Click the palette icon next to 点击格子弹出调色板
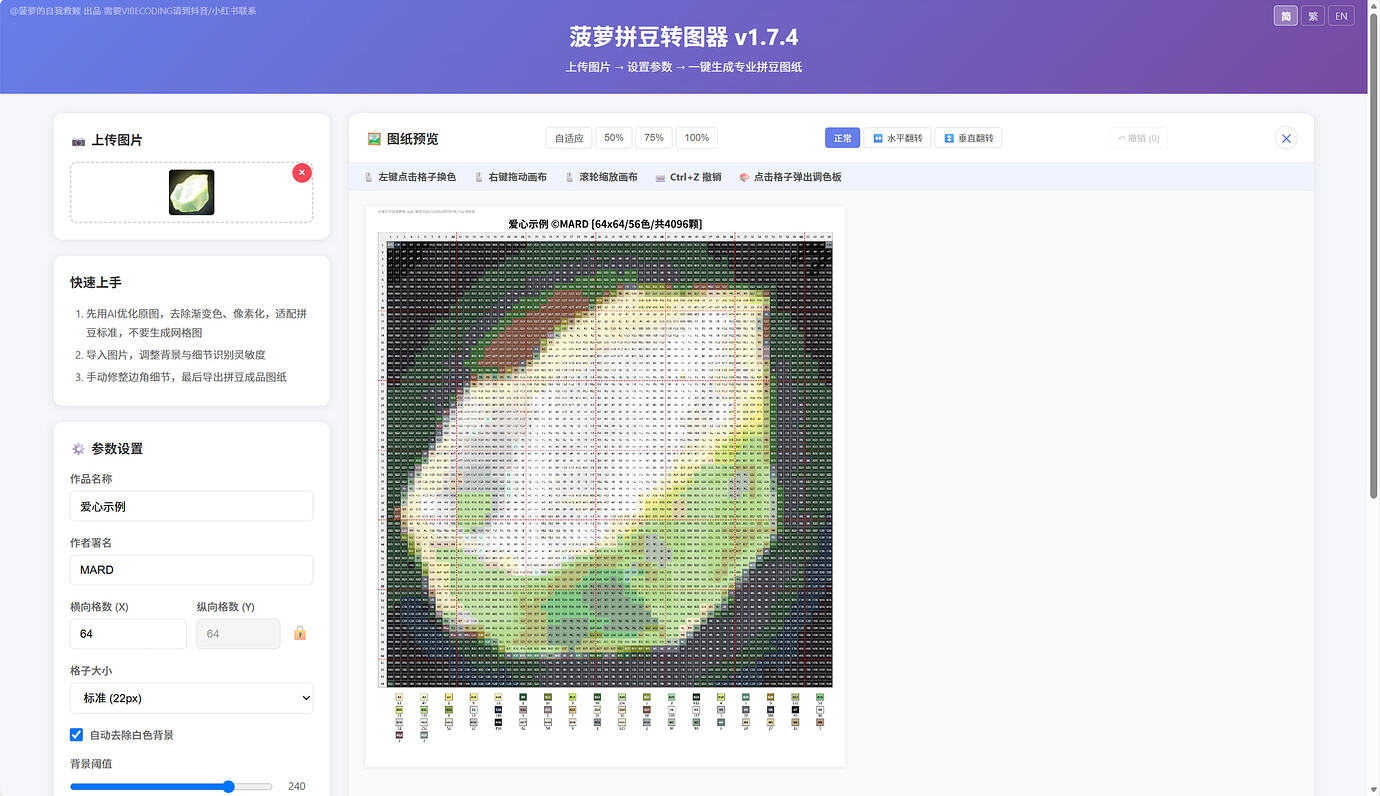This screenshot has height=796, width=1380. point(744,177)
